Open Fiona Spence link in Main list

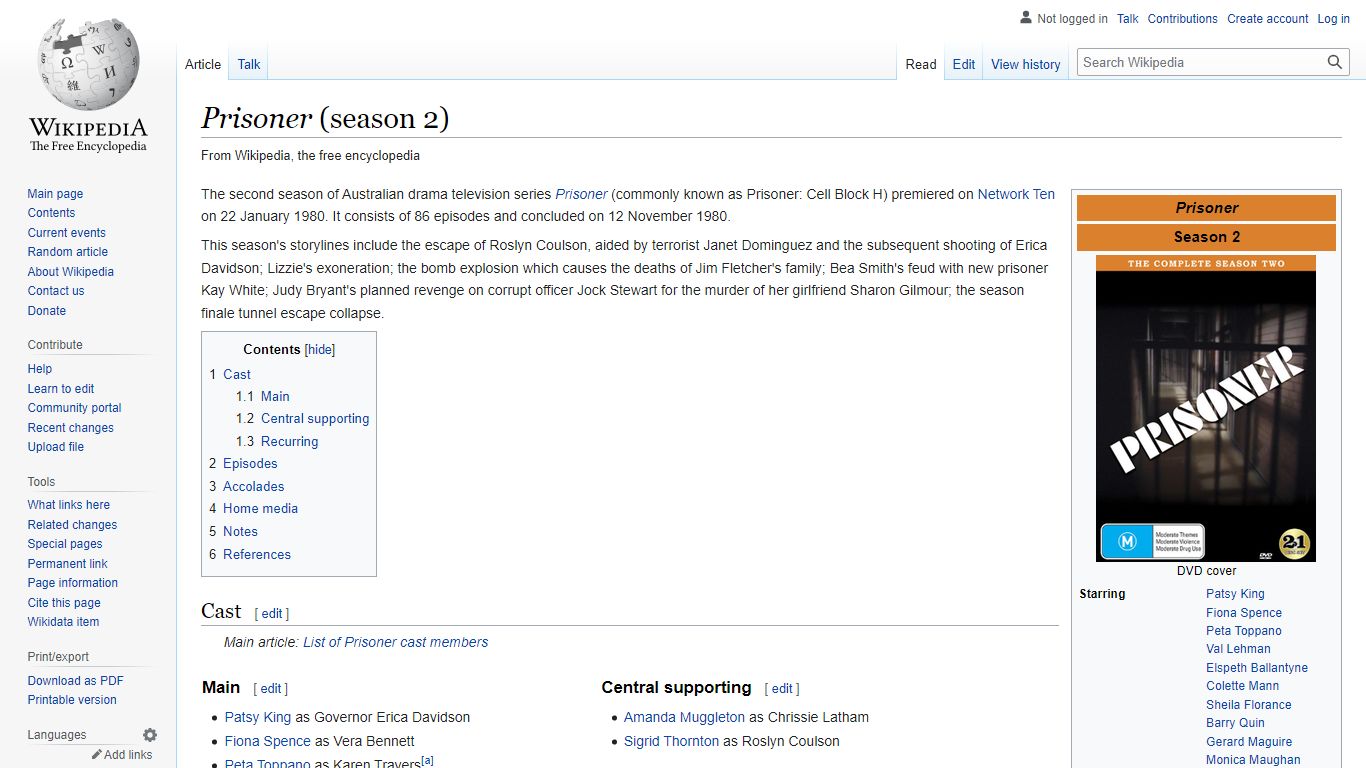click(x=268, y=741)
